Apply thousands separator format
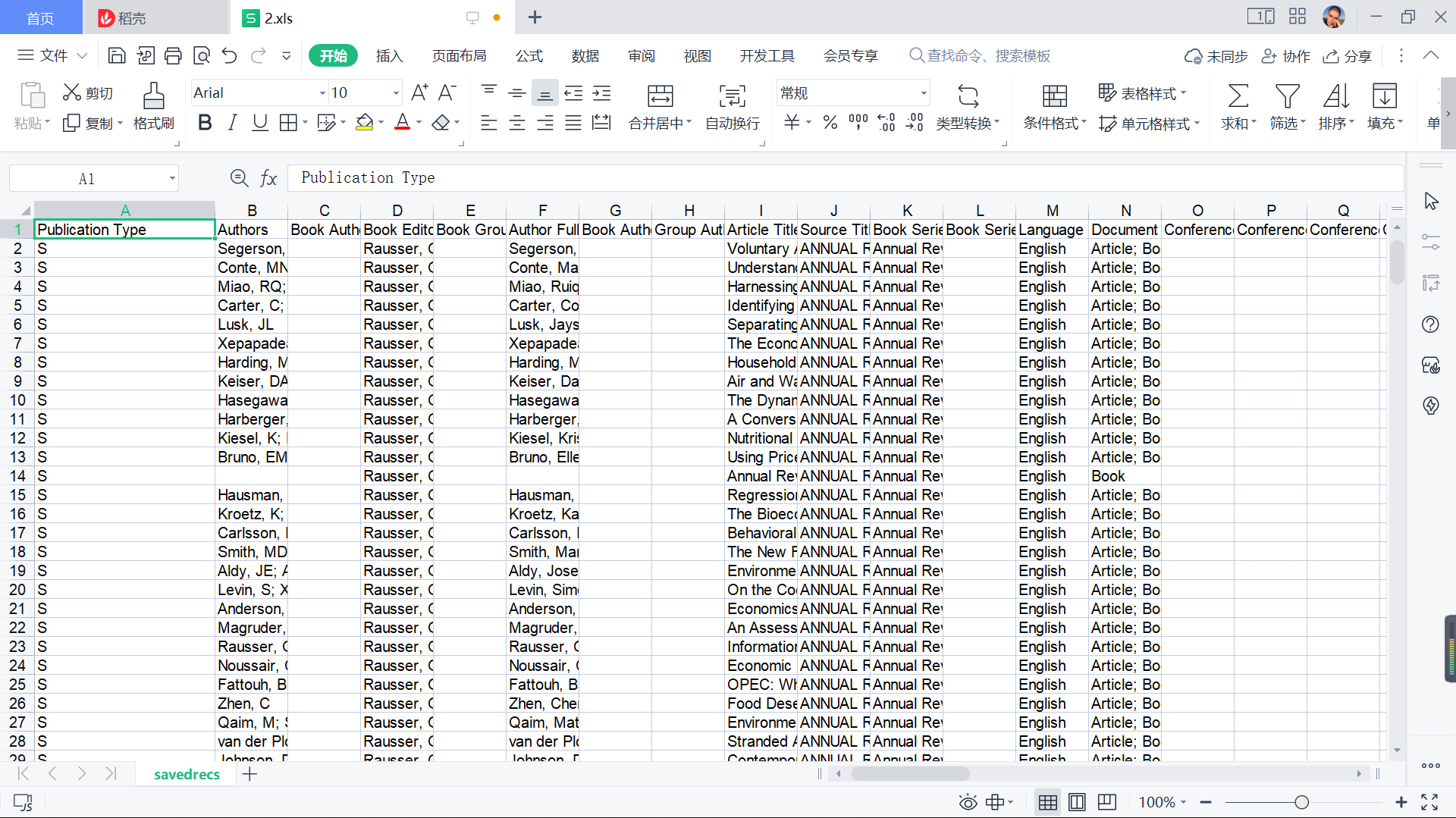The height and width of the screenshot is (818, 1456). [x=858, y=122]
